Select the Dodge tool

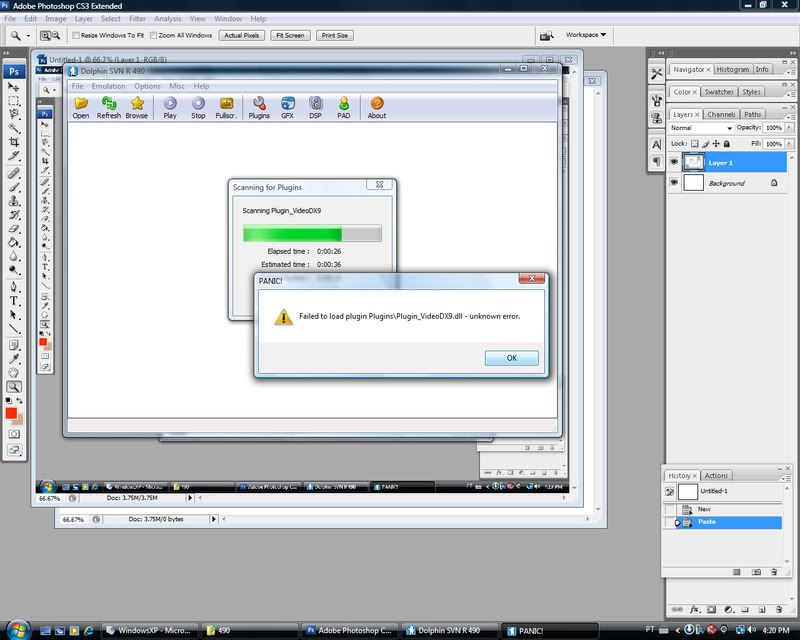13,269
